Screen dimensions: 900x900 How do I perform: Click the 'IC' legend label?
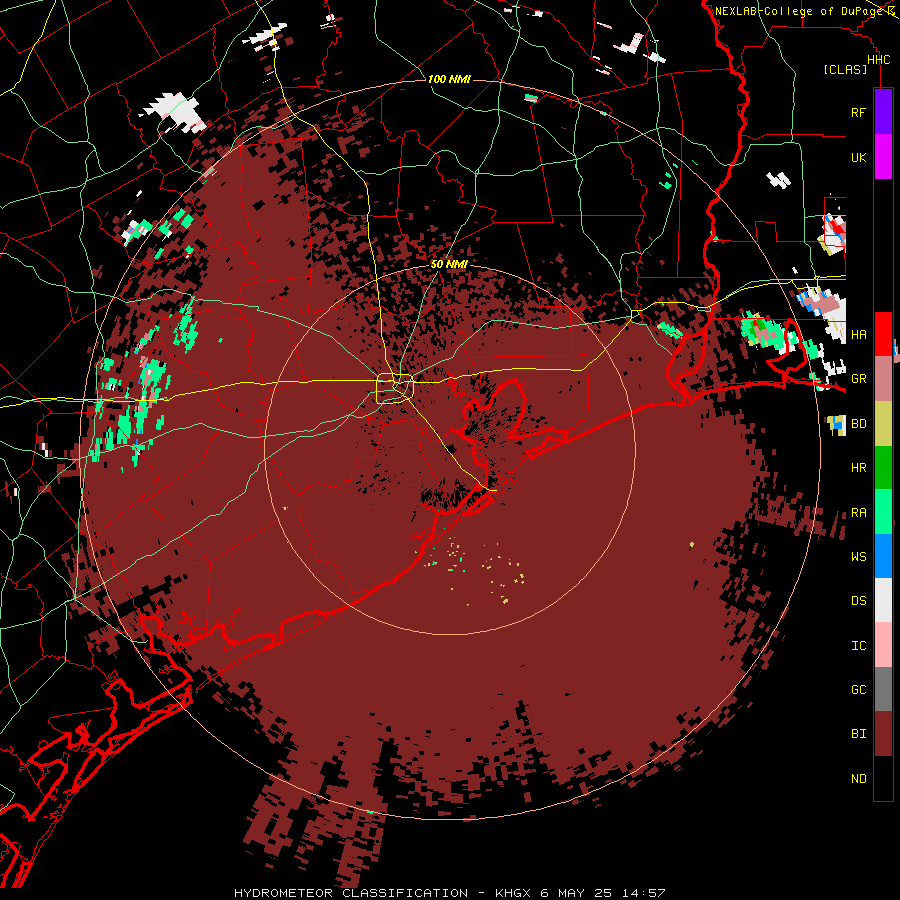pyautogui.click(x=858, y=646)
